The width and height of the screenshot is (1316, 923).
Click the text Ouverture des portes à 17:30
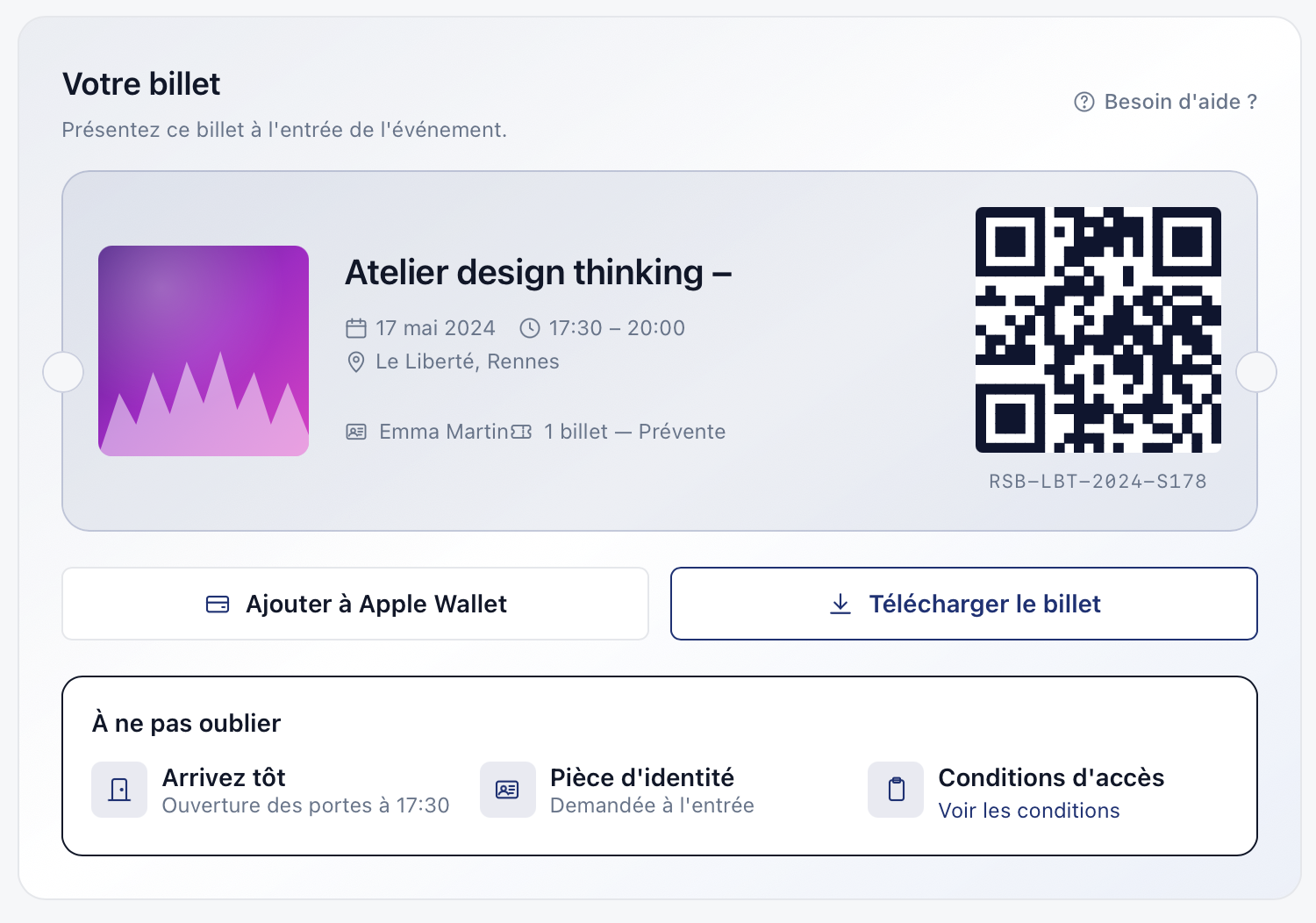(305, 805)
